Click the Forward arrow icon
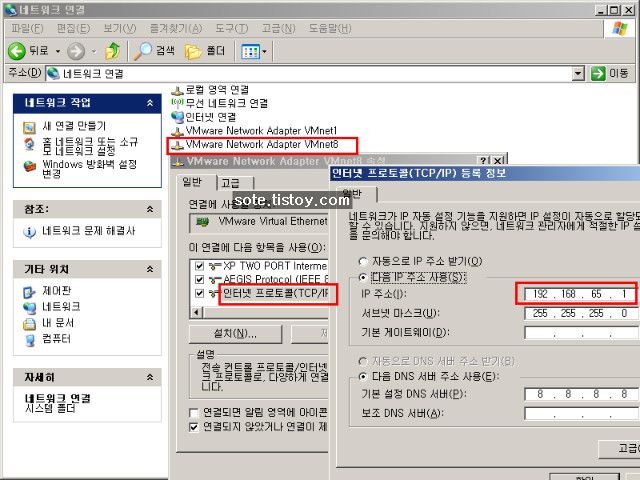The height and width of the screenshot is (480, 640). pos(76,51)
